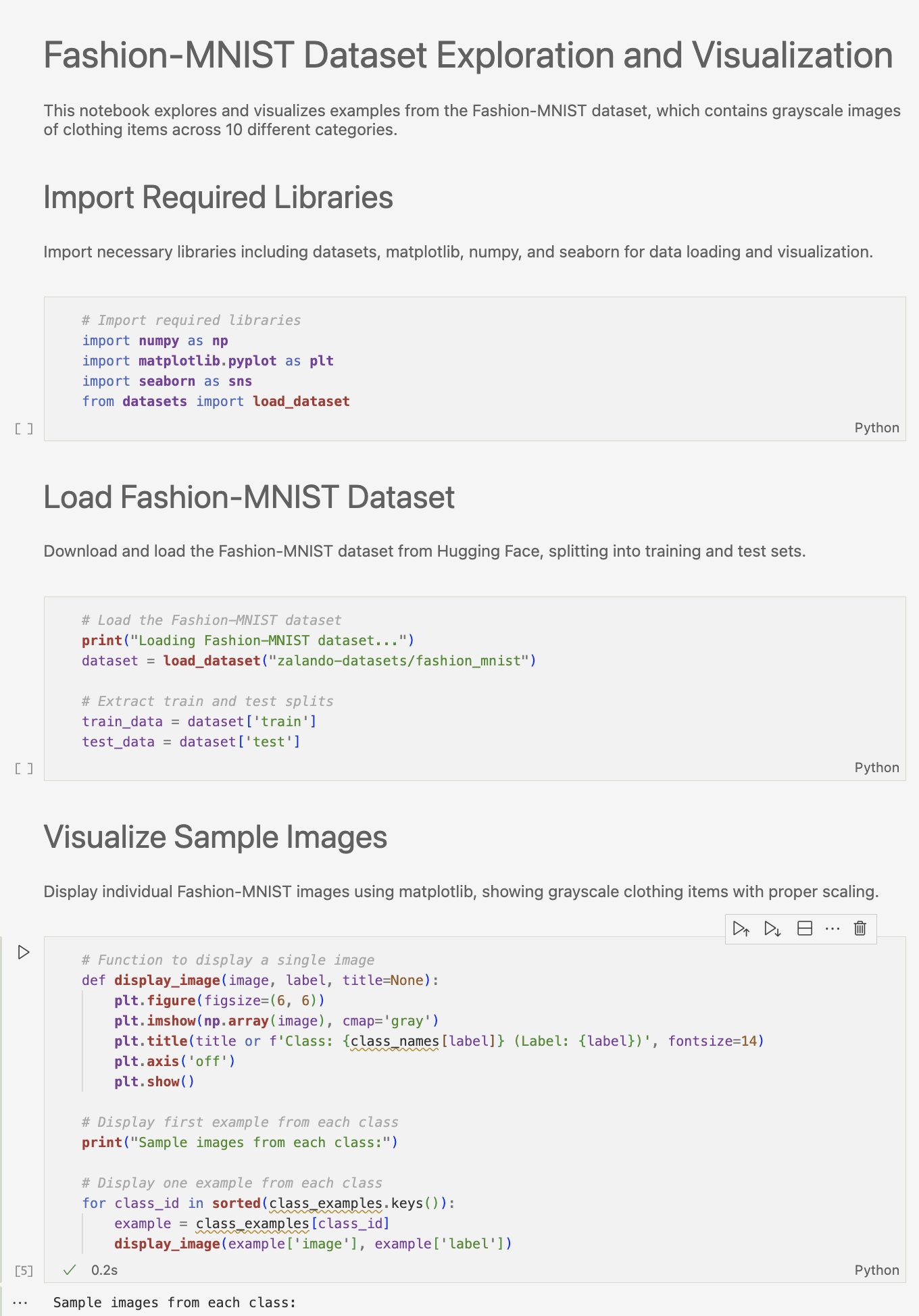This screenshot has width=919, height=1316.
Task: Open language picker on imports cell
Action: point(876,428)
